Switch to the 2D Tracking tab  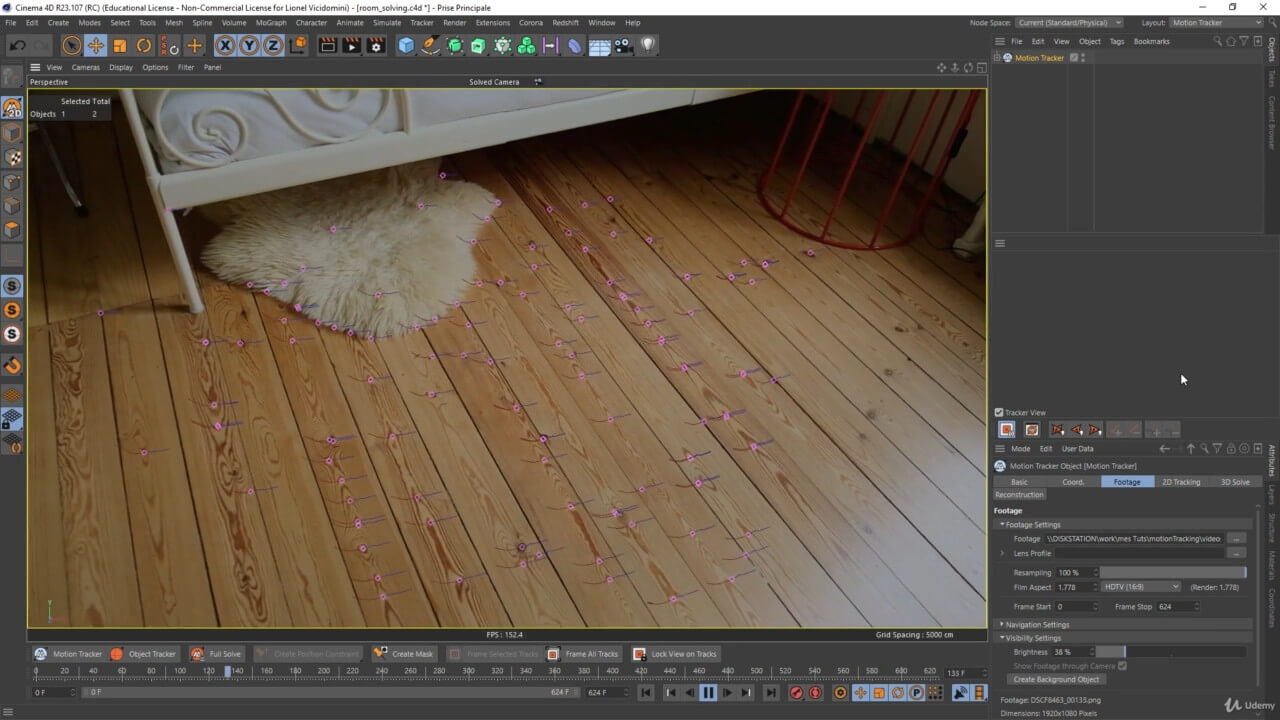click(1180, 482)
